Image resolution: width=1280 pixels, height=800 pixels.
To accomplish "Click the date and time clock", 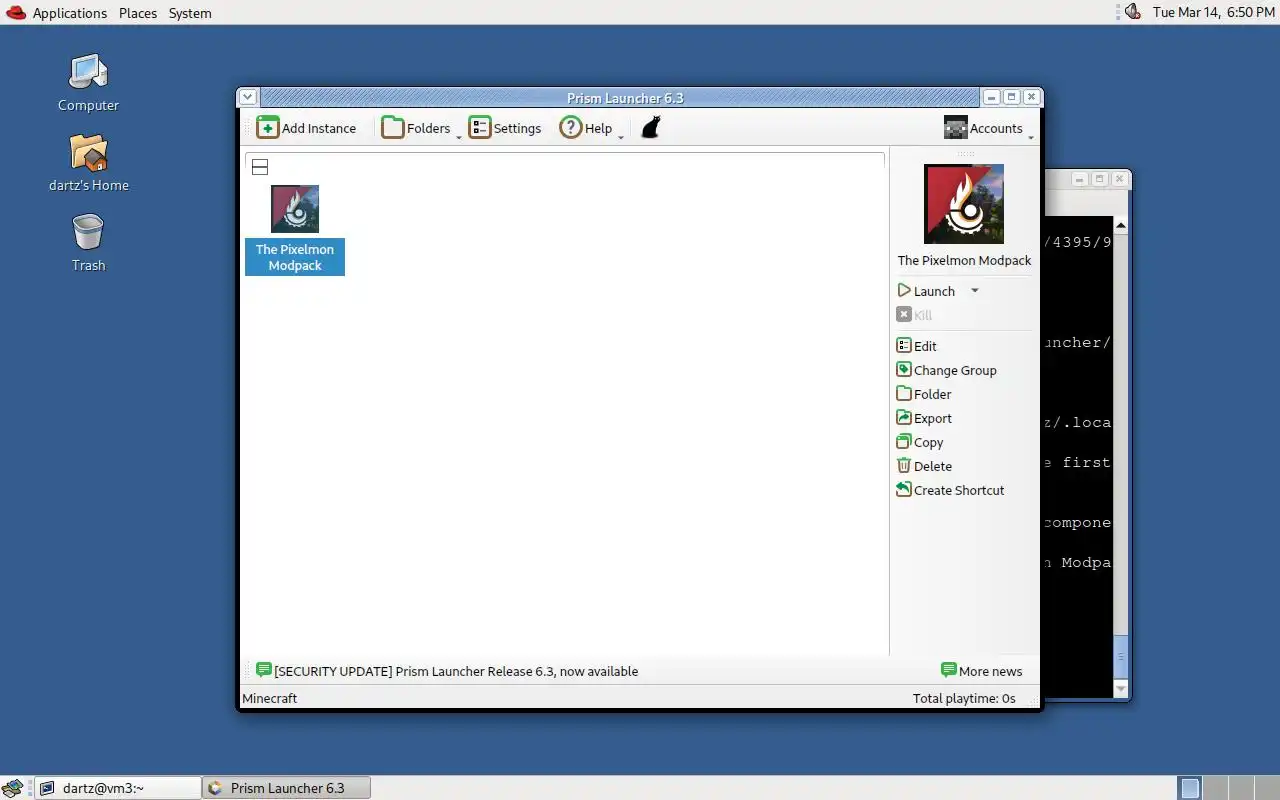I will tap(1213, 12).
